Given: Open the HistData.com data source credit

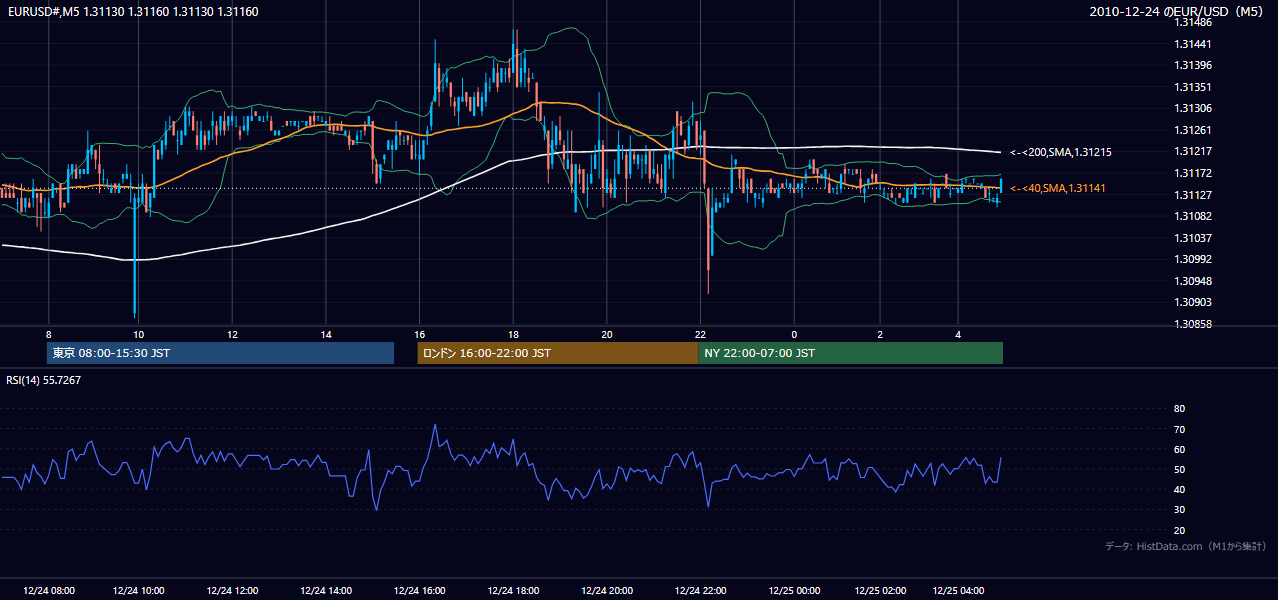Looking at the screenshot, I should [x=1186, y=546].
